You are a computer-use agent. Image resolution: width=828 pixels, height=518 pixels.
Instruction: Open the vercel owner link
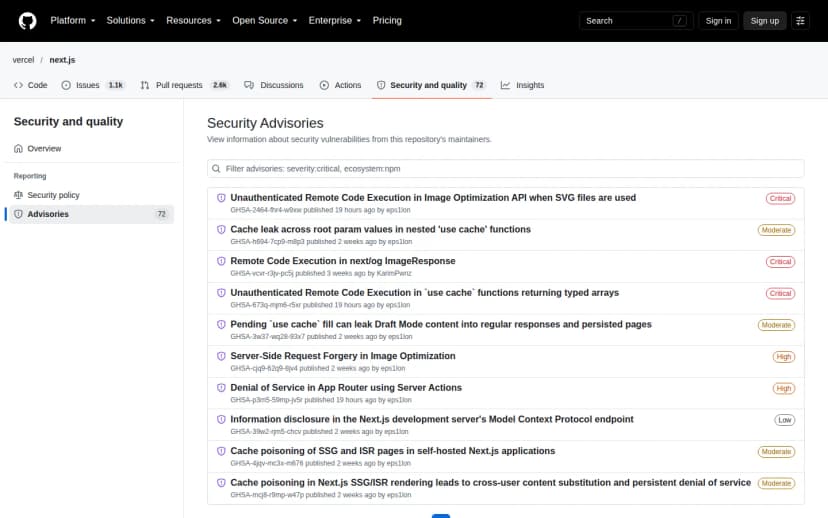tap(23, 60)
